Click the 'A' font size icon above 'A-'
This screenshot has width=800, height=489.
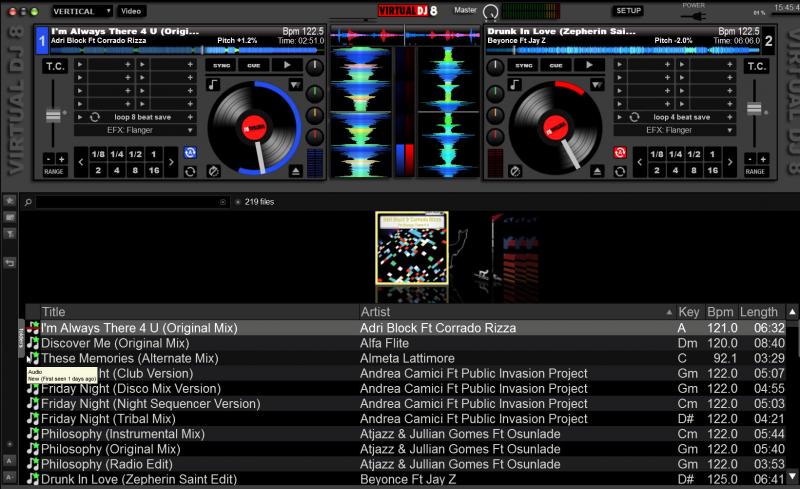click(x=10, y=460)
